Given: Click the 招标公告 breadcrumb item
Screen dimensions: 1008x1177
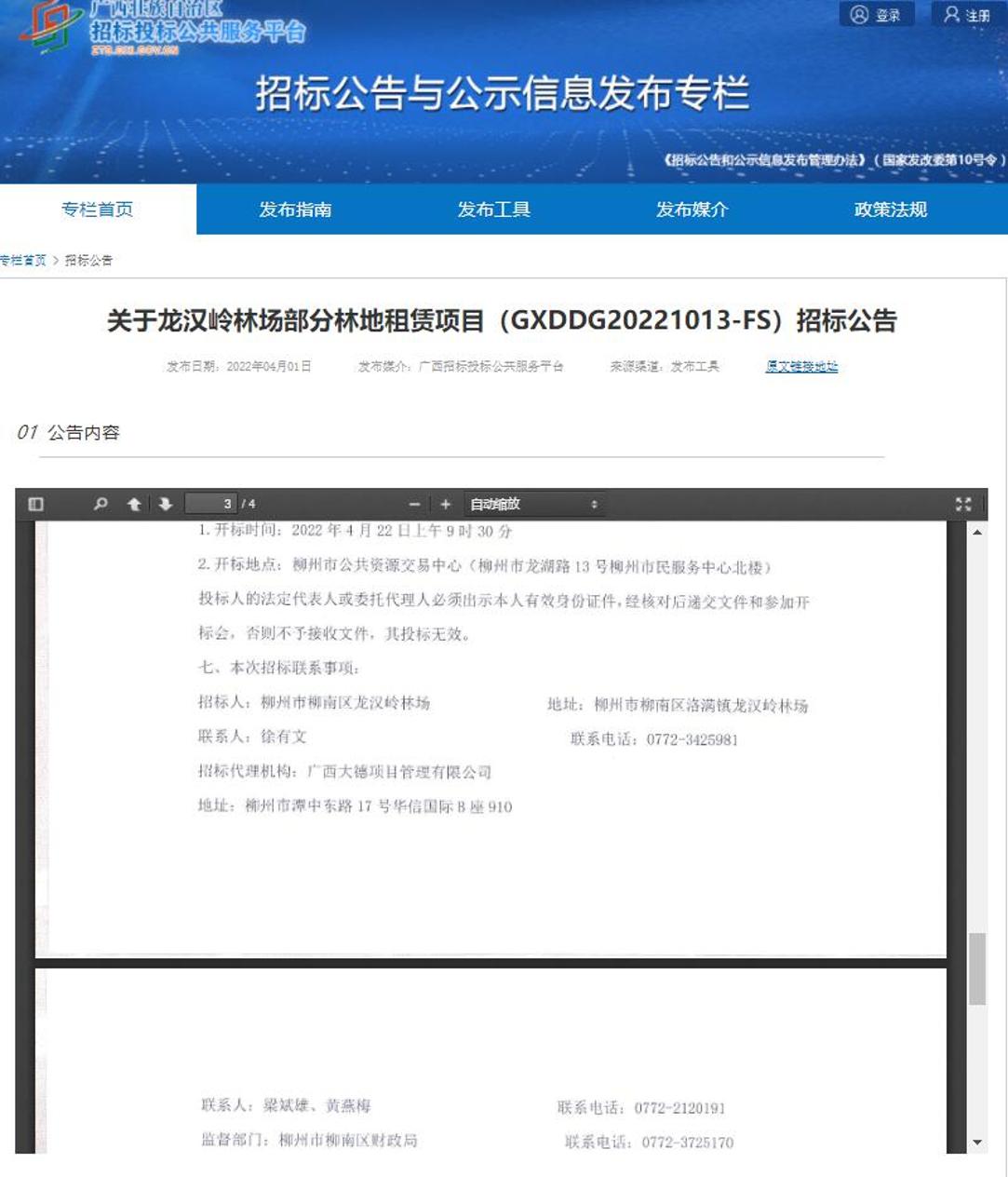Looking at the screenshot, I should [x=88, y=261].
